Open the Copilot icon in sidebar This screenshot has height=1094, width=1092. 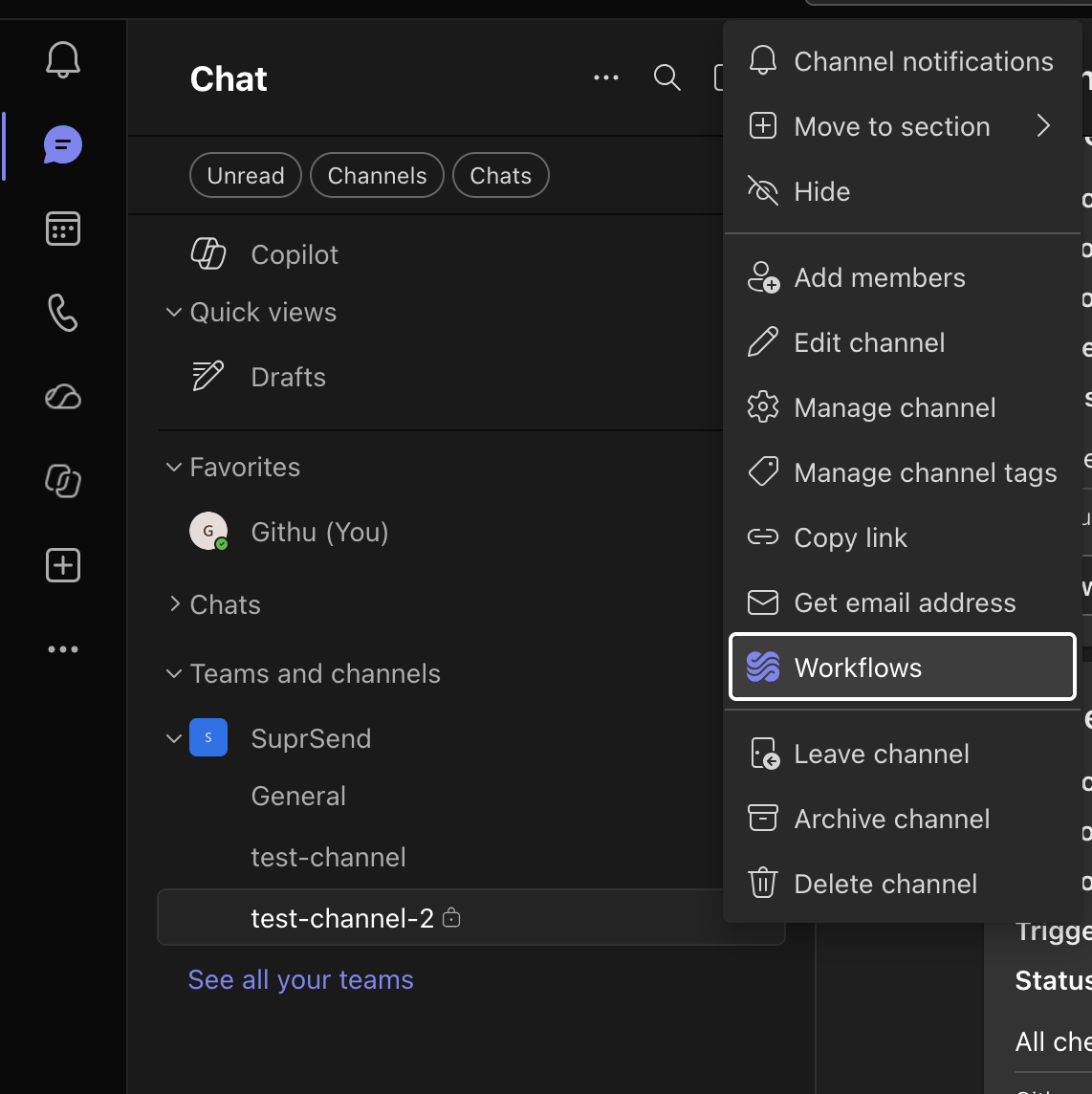(x=63, y=481)
